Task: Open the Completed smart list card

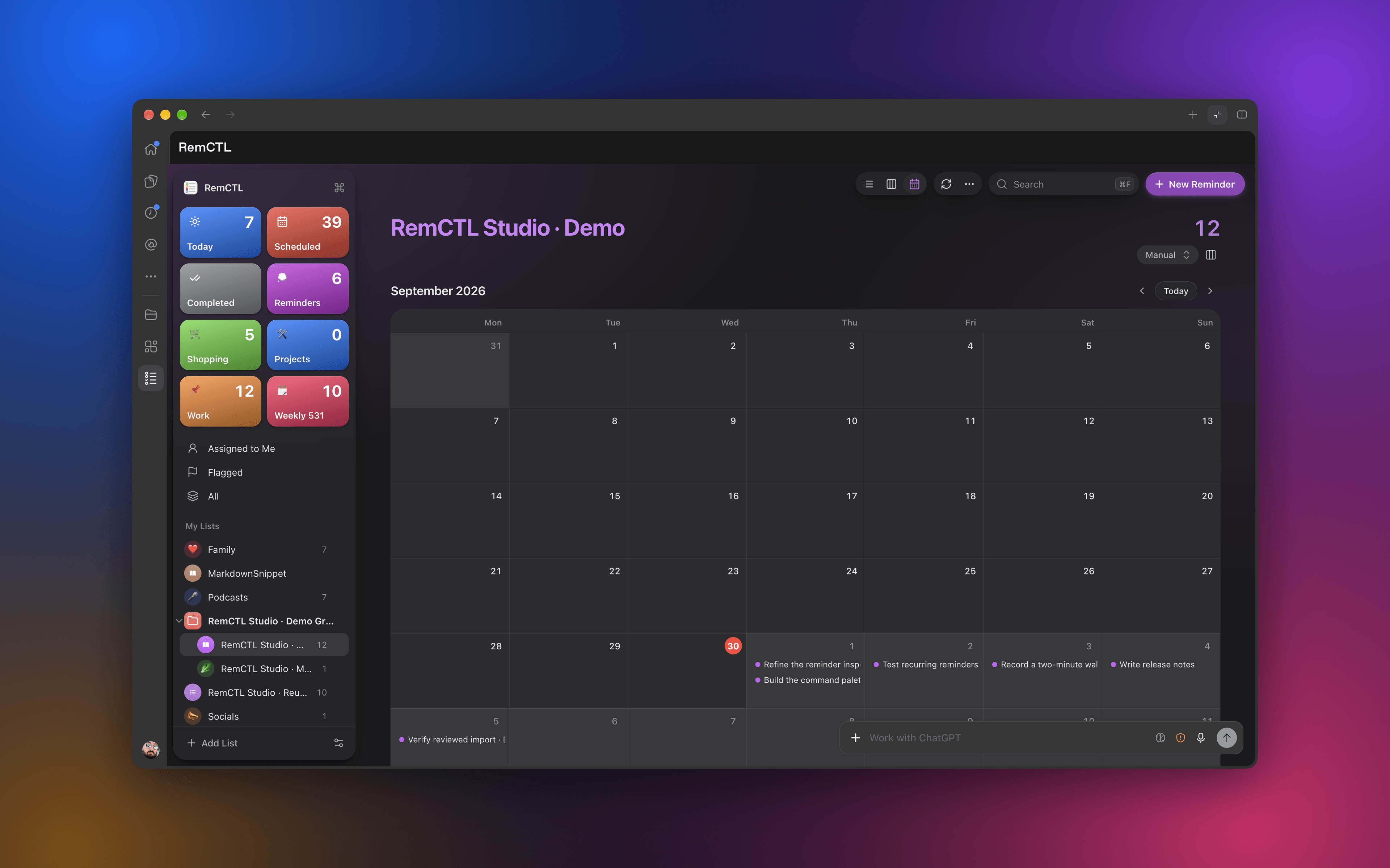Action: pyautogui.click(x=220, y=289)
